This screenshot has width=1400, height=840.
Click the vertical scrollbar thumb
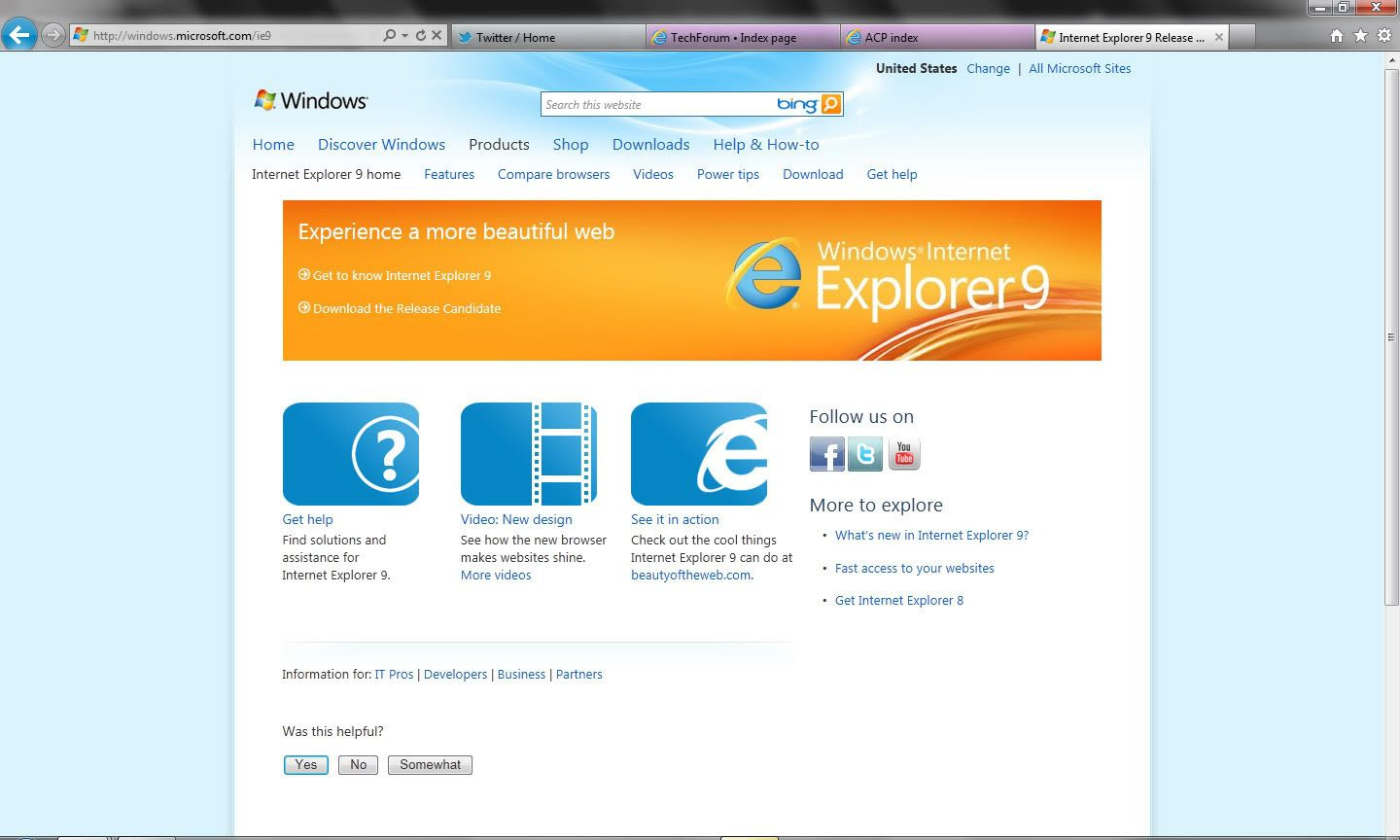tap(1391, 337)
